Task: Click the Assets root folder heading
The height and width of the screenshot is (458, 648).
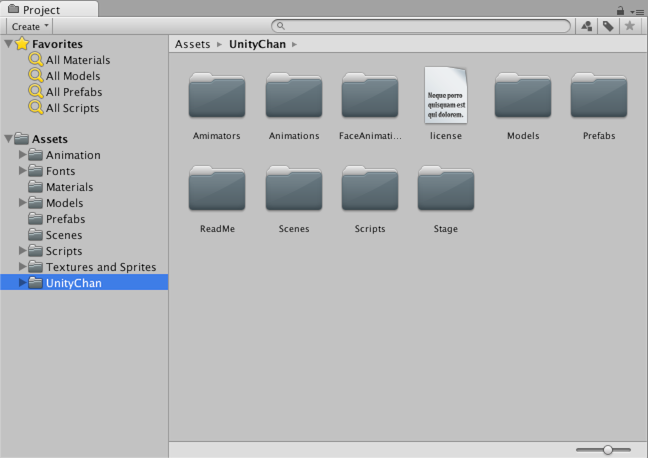Action: pyautogui.click(x=41, y=139)
